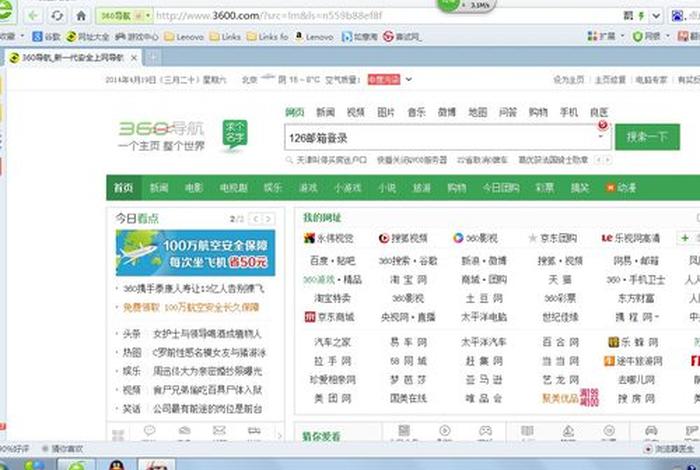Open a new tab beside 360导航 tab

pos(153,57)
